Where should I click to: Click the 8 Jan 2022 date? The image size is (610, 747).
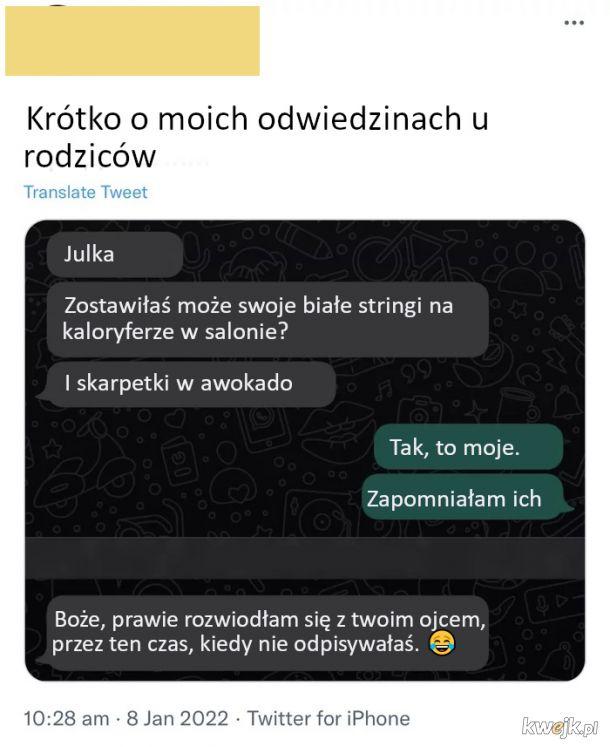click(177, 718)
